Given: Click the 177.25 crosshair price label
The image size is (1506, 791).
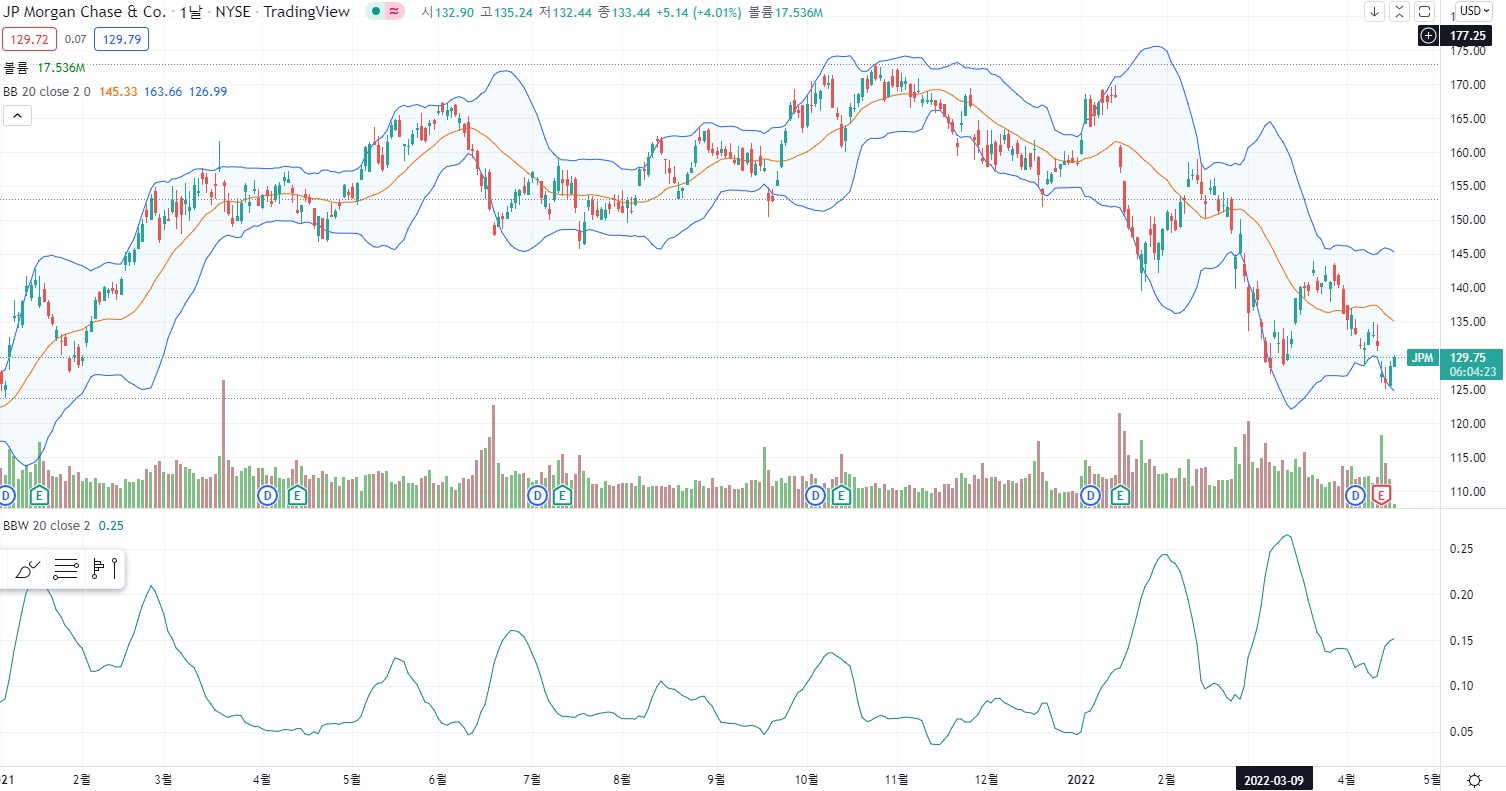Looking at the screenshot, I should tap(1466, 35).
